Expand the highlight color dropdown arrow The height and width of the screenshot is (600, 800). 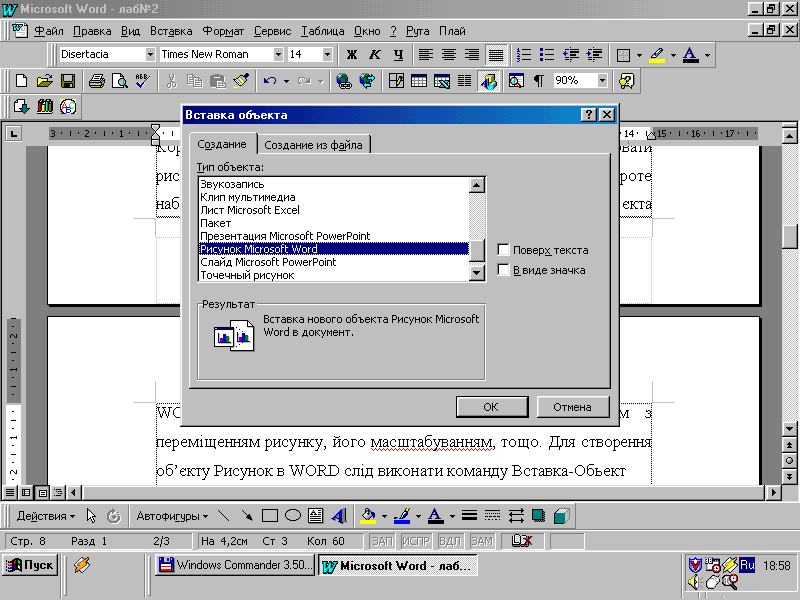pyautogui.click(x=673, y=55)
